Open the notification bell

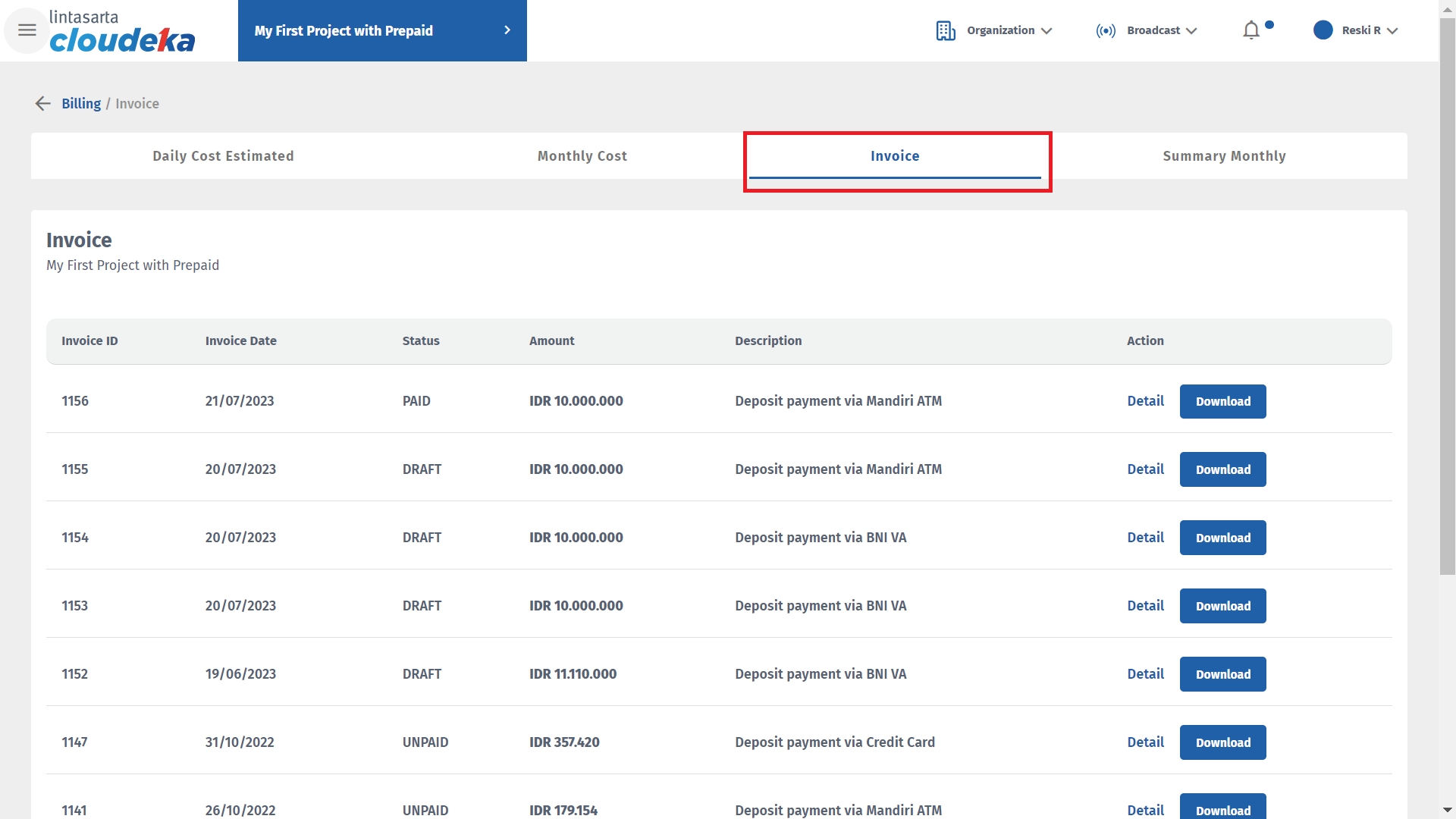(x=1251, y=30)
